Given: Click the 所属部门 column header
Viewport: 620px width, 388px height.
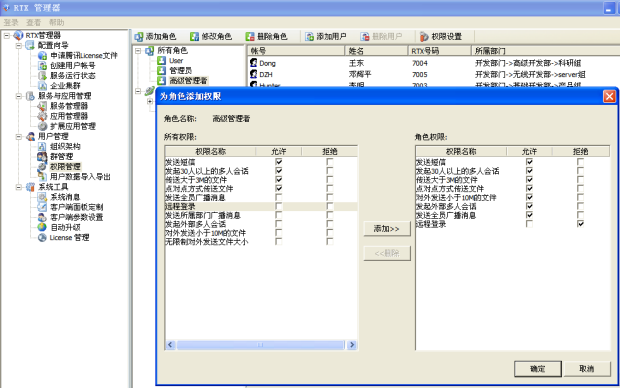Looking at the screenshot, I should [x=546, y=51].
